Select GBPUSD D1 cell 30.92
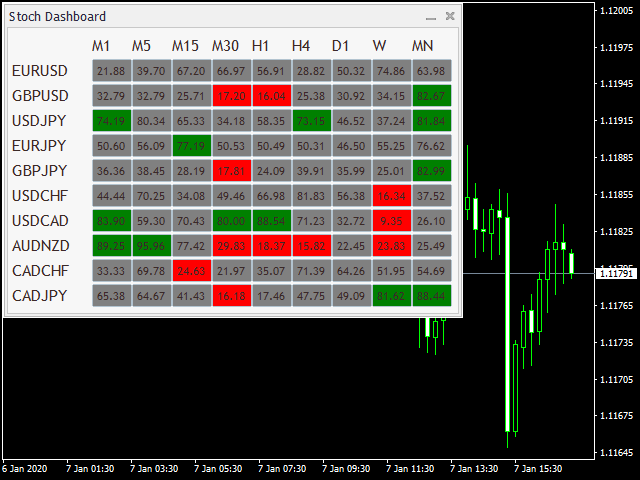 click(351, 96)
